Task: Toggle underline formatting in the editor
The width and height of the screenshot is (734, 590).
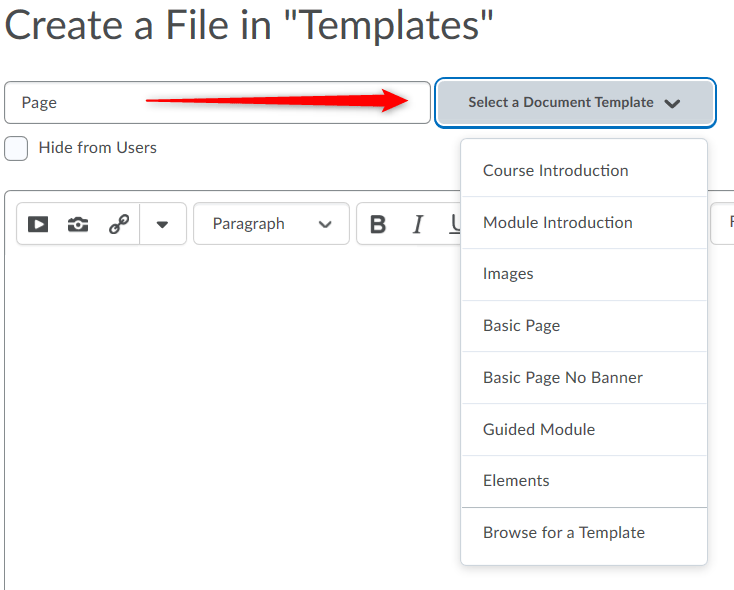Action: [x=453, y=224]
